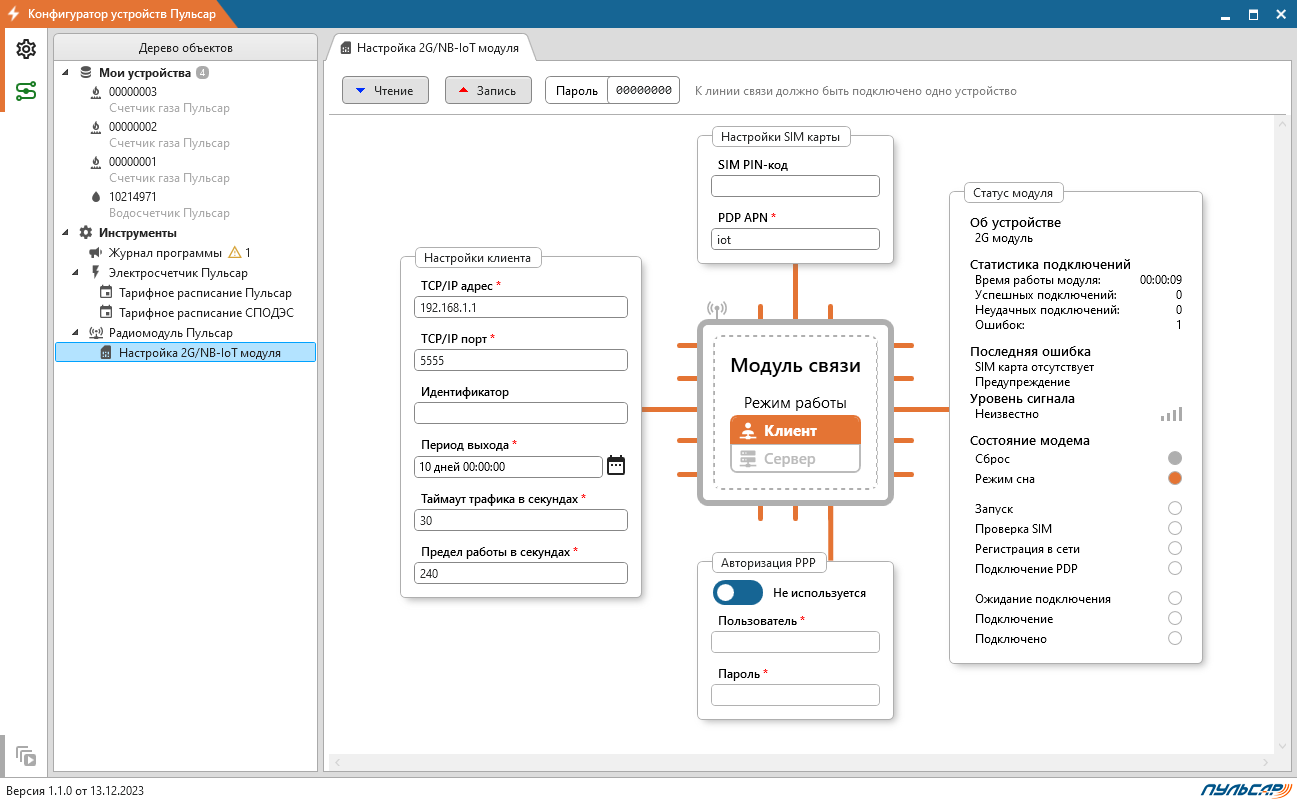Click the Регистрация в сети state indicator
Viewport: 1297px width, 803px height.
click(1175, 549)
